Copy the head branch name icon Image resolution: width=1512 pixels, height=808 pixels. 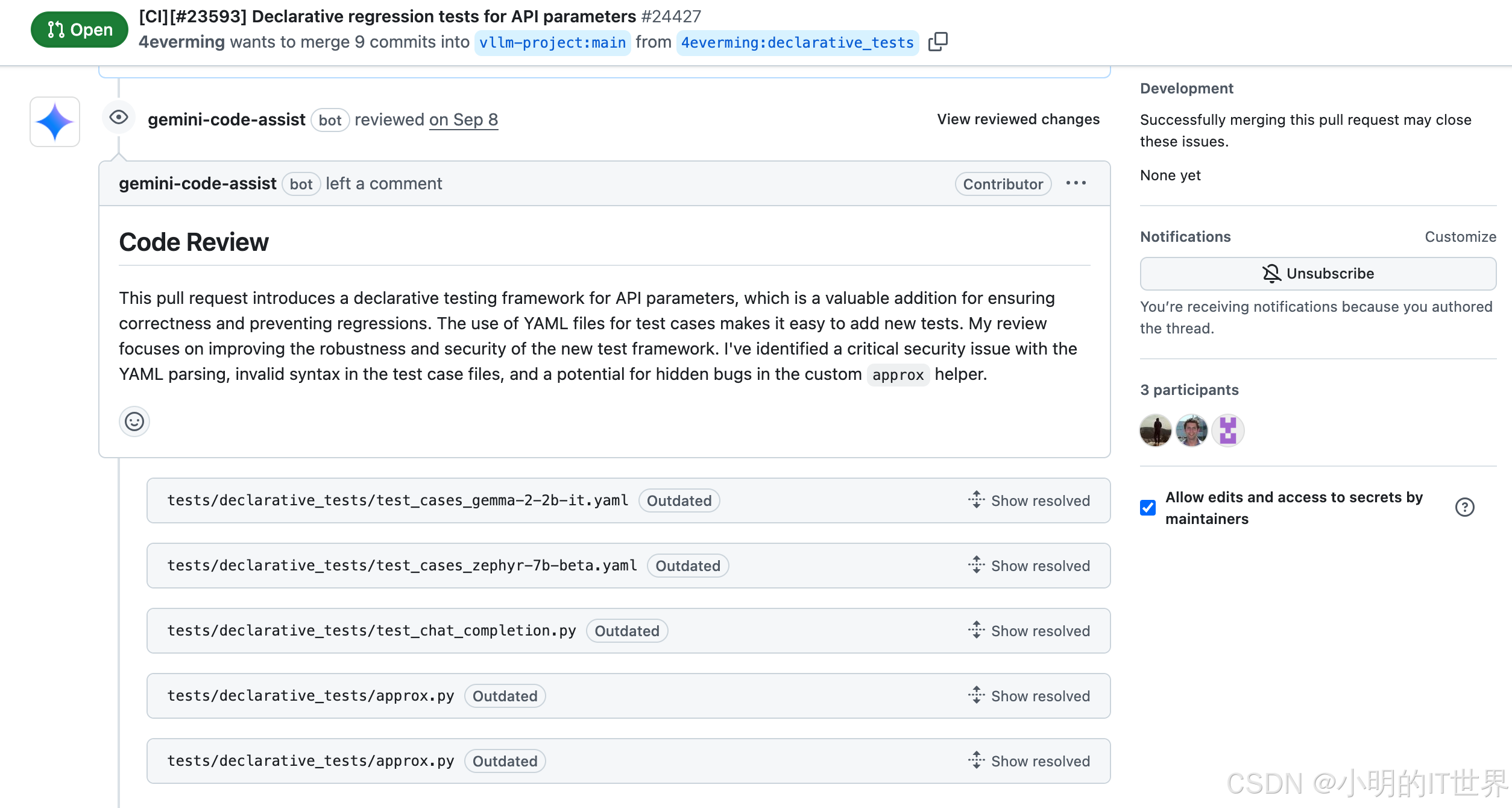[x=937, y=42]
